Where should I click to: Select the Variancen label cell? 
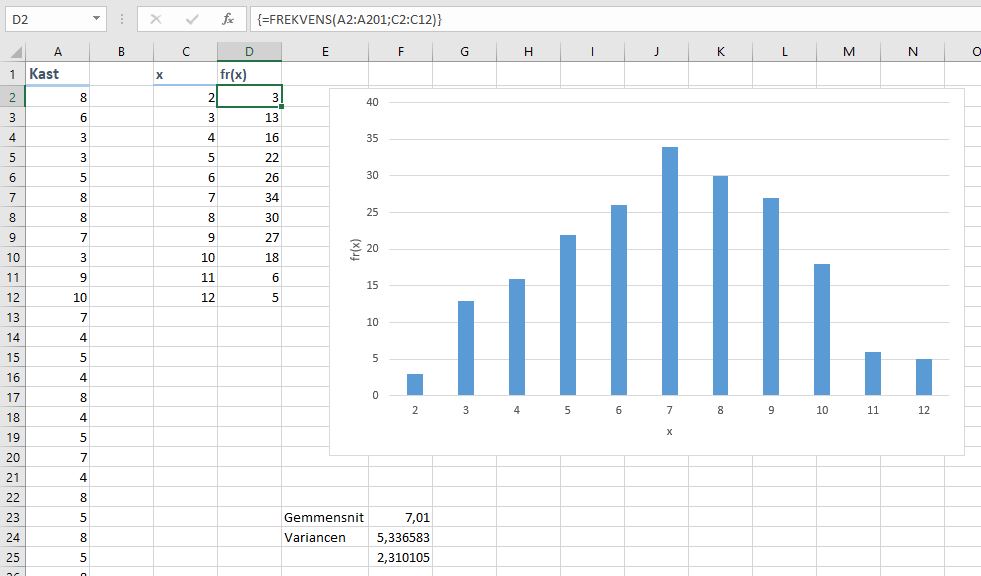[324, 537]
